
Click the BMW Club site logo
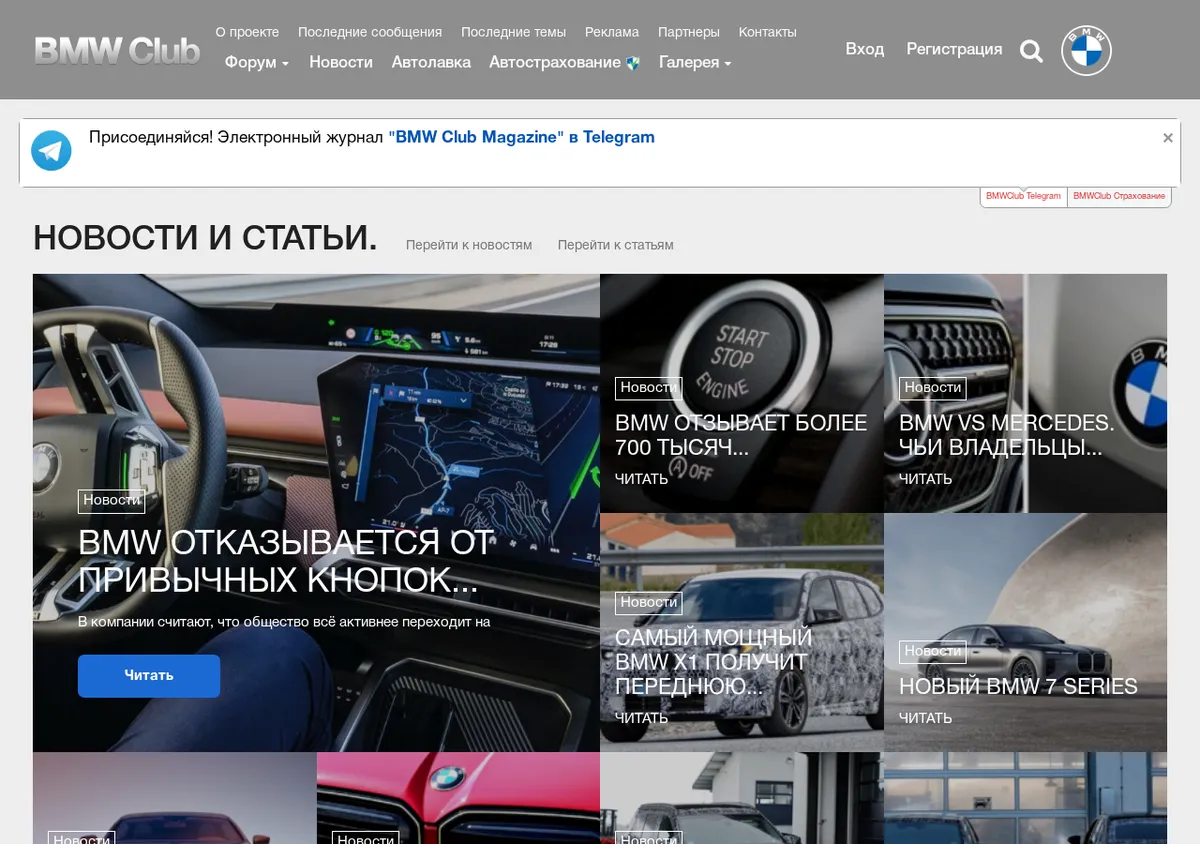point(117,50)
